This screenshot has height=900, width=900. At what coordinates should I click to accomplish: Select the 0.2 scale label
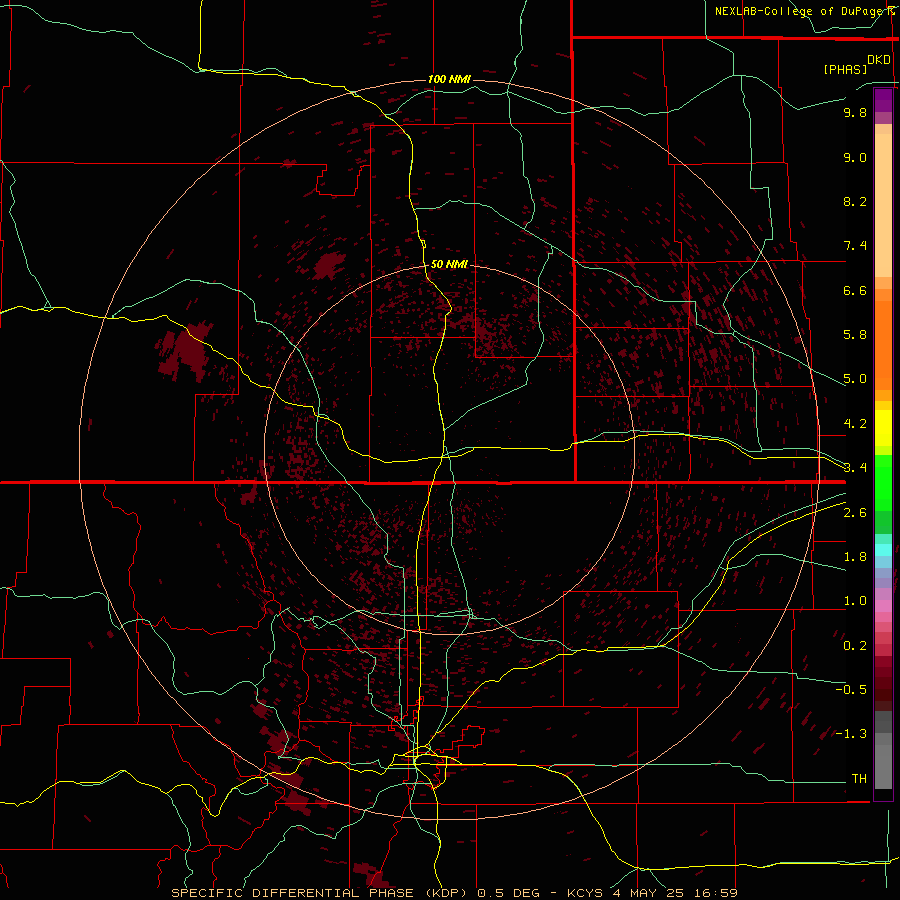point(855,646)
